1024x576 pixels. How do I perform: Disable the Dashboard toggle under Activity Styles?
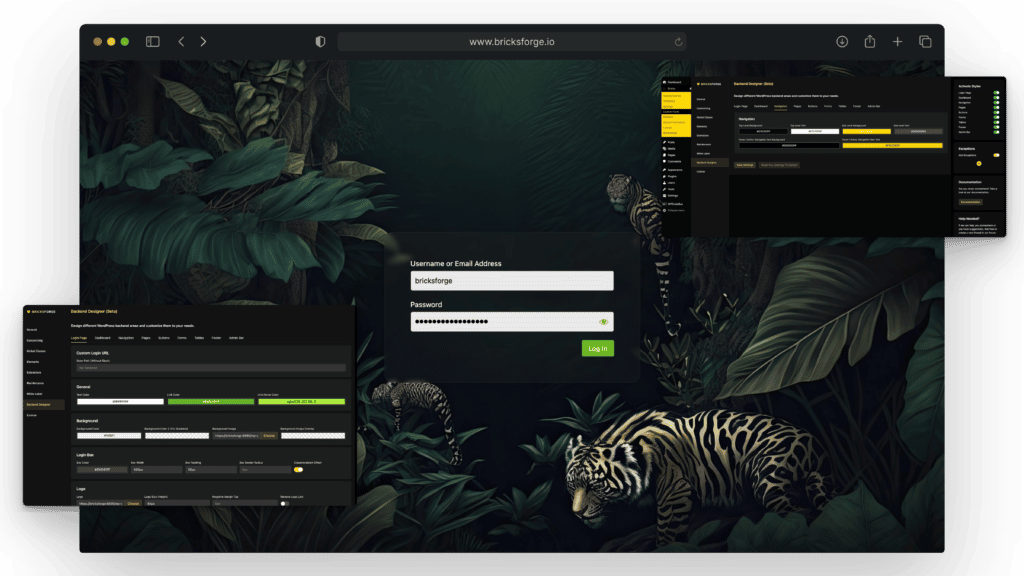(x=995, y=98)
